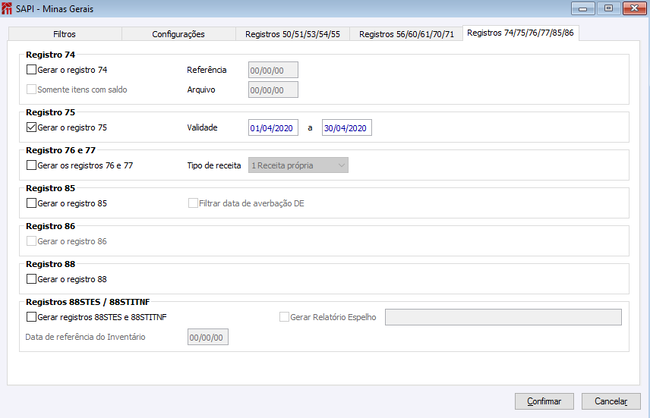Select Registros 50/51/53/54/55 tab
The image size is (650, 418).
pyautogui.click(x=292, y=34)
